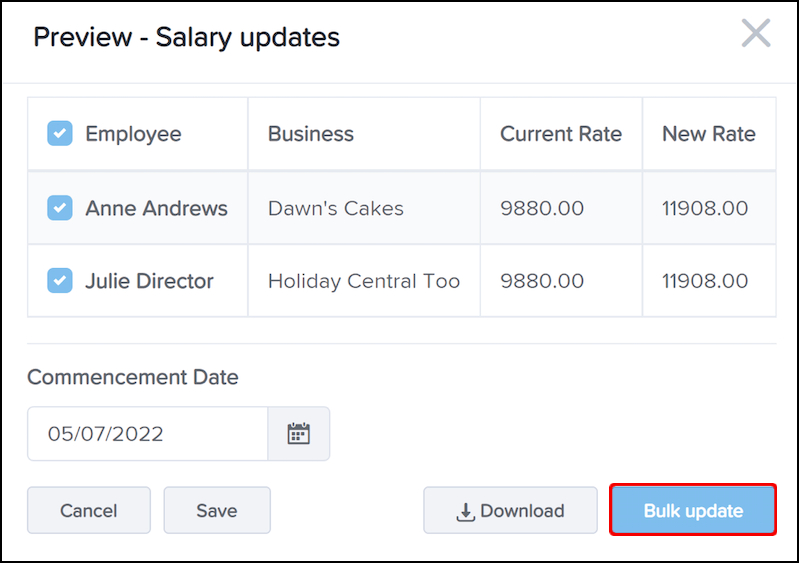Click the Holiday Central Too business cell
Image resolution: width=799 pixels, height=563 pixels.
[364, 281]
